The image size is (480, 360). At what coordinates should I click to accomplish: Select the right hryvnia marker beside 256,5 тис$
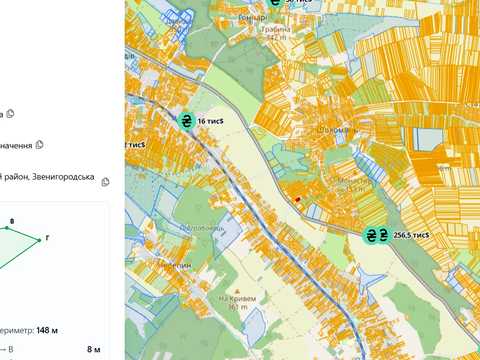(383, 235)
